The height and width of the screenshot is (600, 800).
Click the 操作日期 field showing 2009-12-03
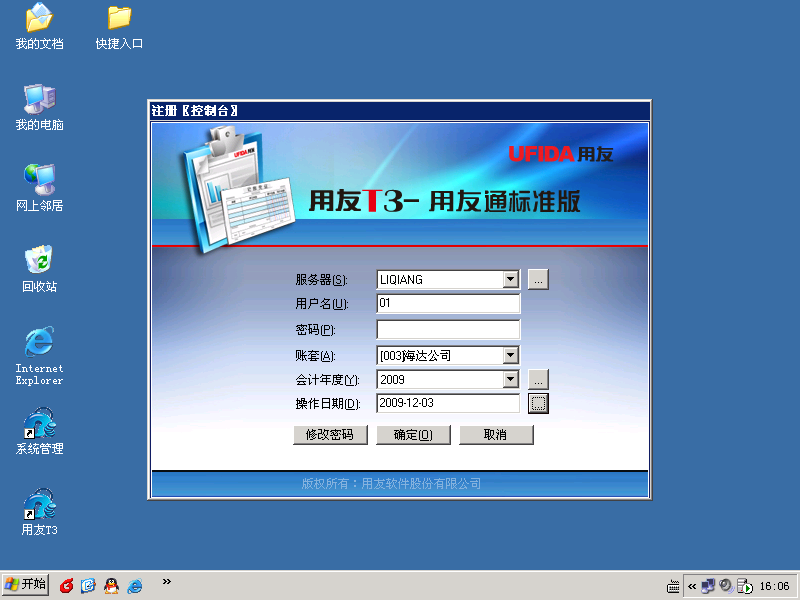point(448,403)
